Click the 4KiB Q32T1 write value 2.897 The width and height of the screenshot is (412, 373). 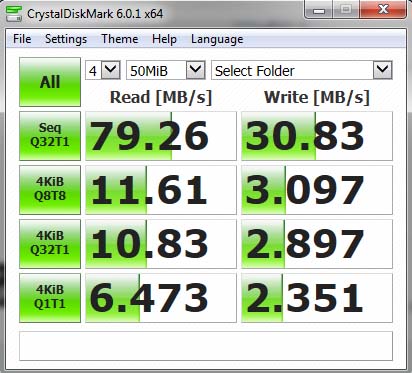point(317,244)
